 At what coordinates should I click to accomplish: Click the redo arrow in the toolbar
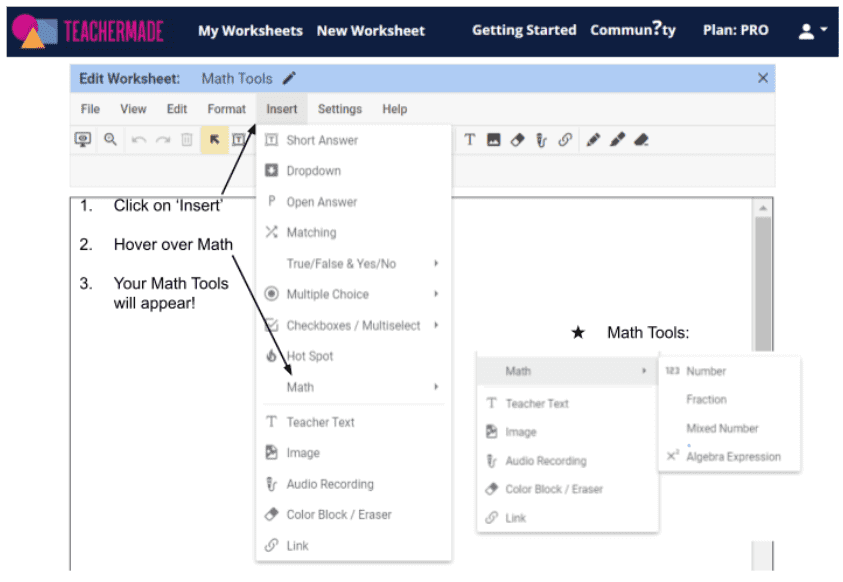click(x=163, y=140)
